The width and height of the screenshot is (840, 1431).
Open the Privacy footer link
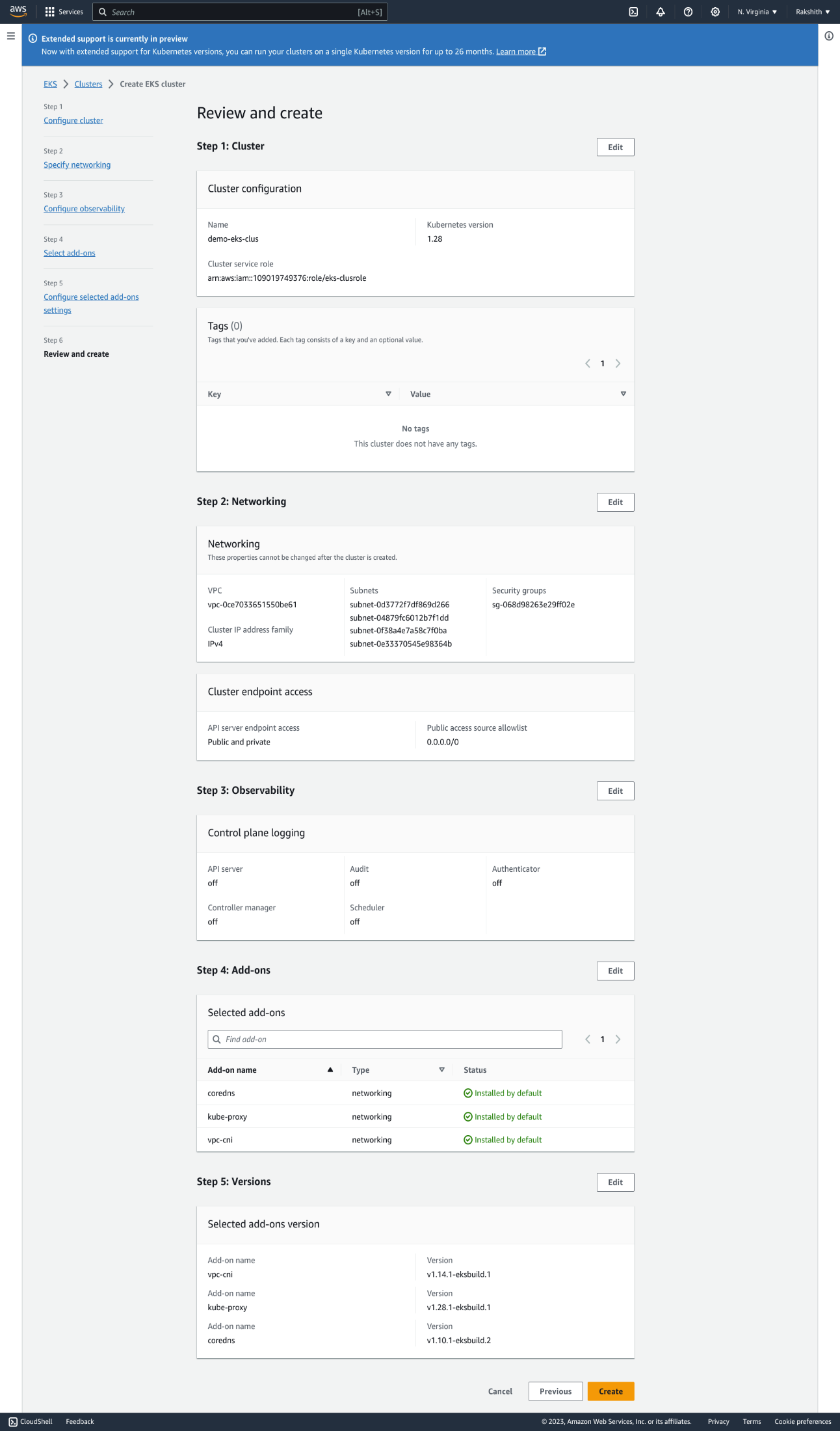[x=718, y=1421]
